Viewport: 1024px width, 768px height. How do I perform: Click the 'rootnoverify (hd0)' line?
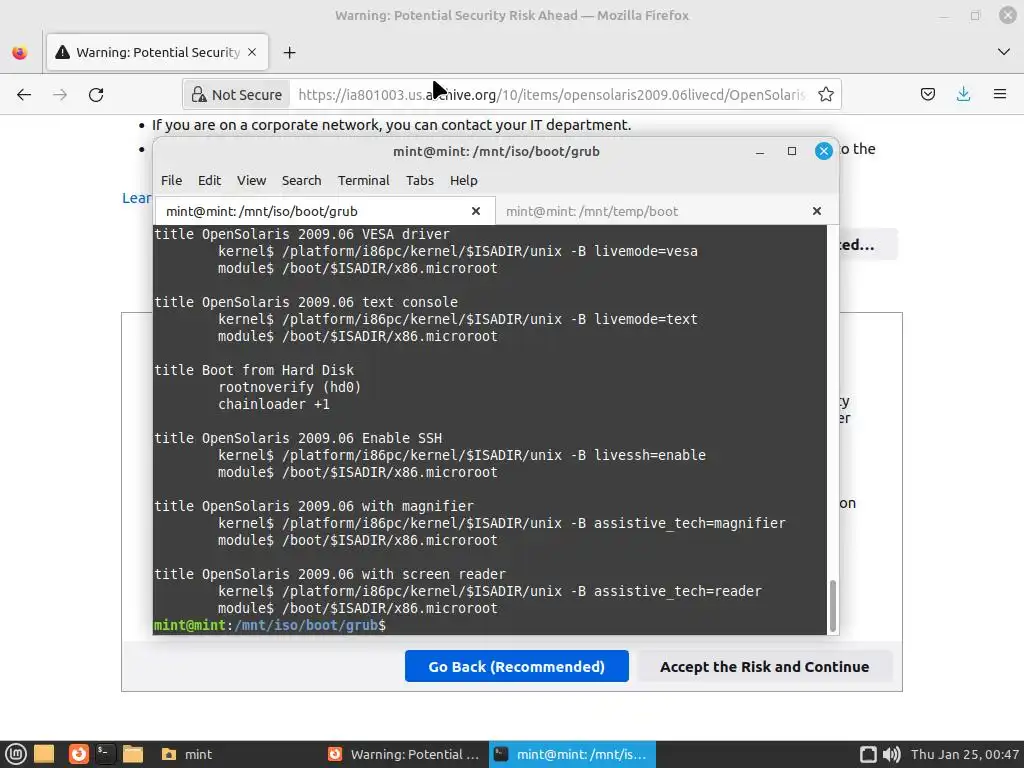point(289,387)
